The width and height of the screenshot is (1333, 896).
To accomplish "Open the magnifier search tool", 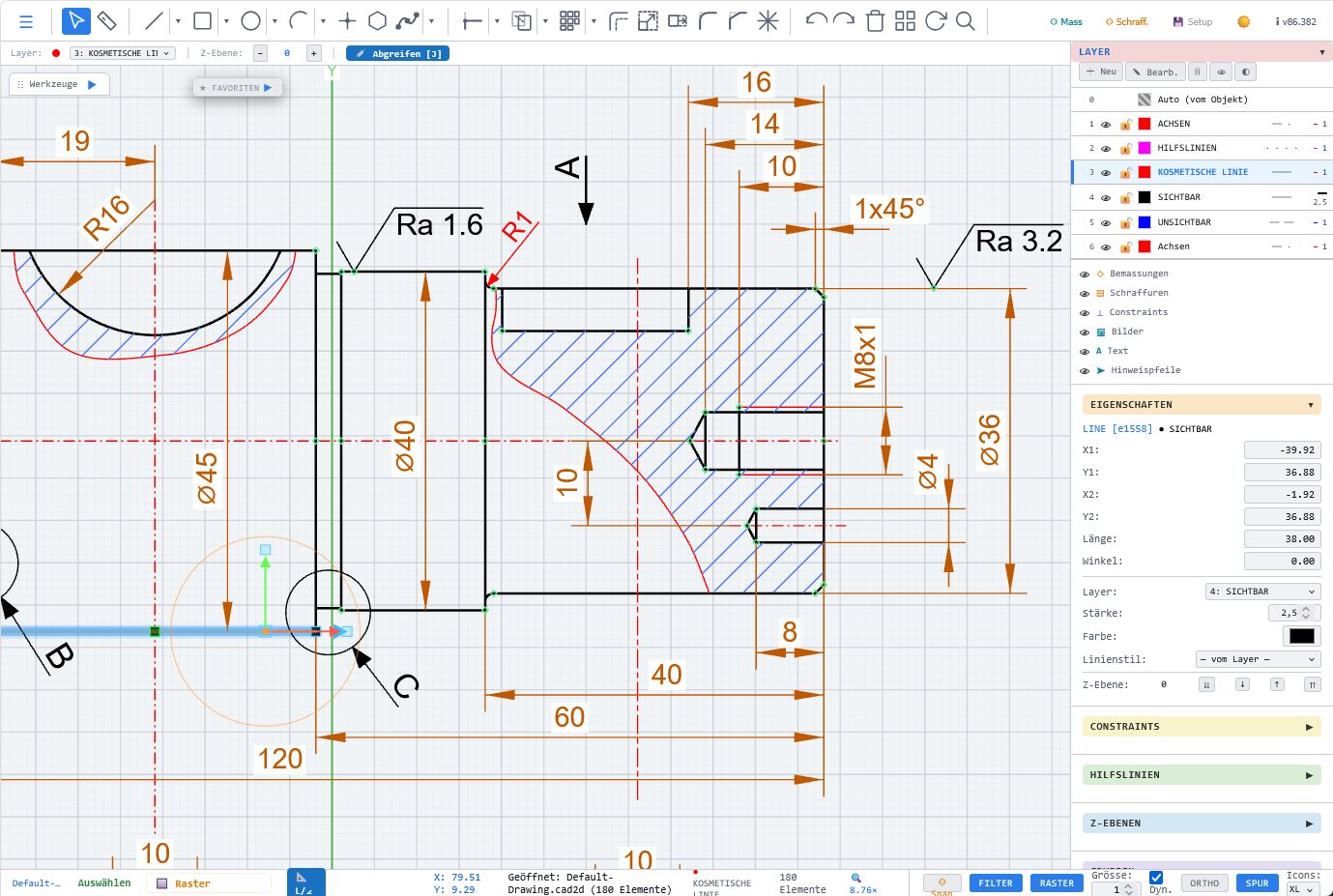I will 965,21.
